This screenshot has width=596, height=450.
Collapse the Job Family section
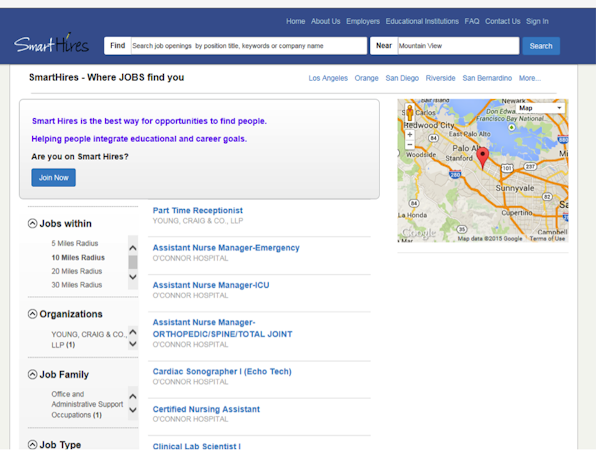(x=33, y=374)
